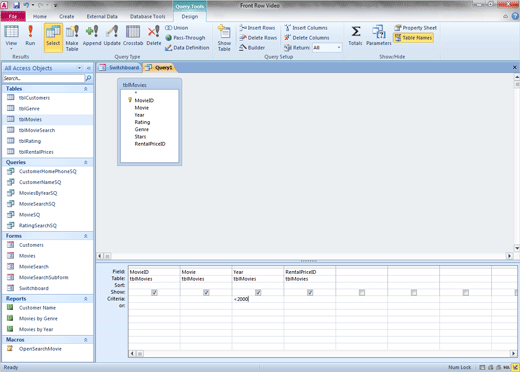The height and width of the screenshot is (372, 520).
Task: Open the Parameters dialog
Action: 379,35
